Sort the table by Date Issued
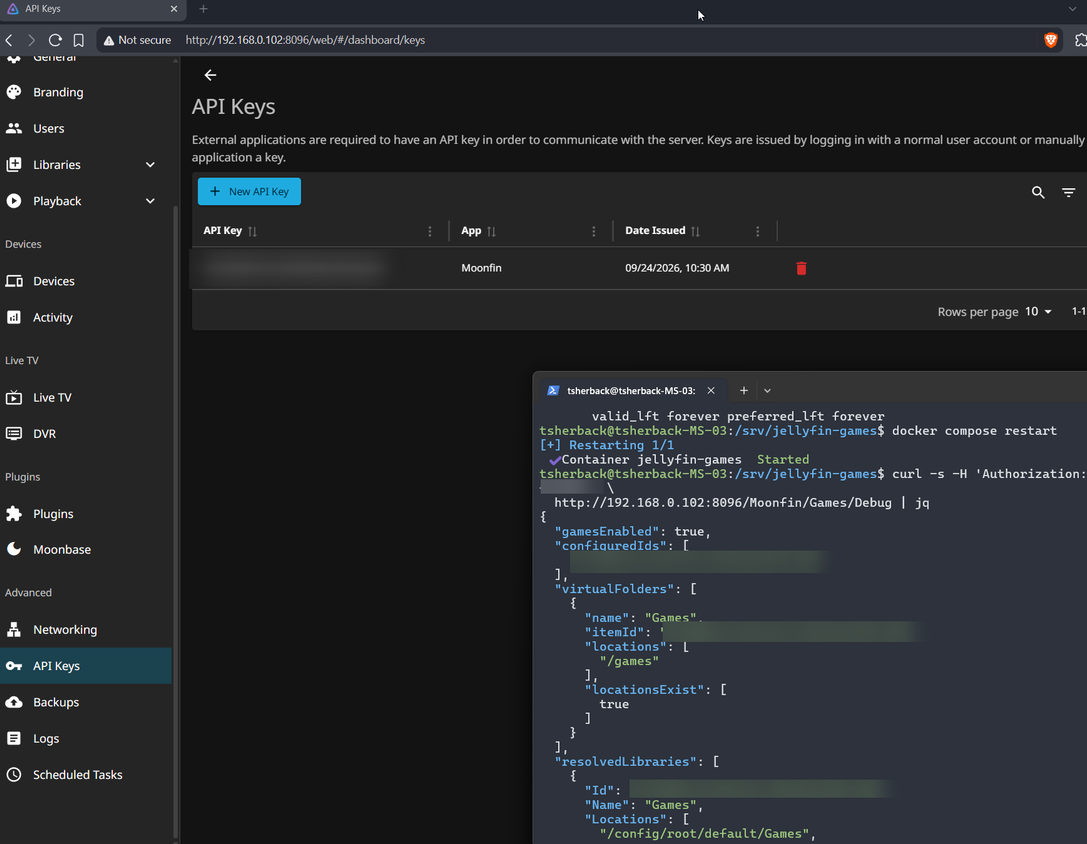 coord(695,231)
